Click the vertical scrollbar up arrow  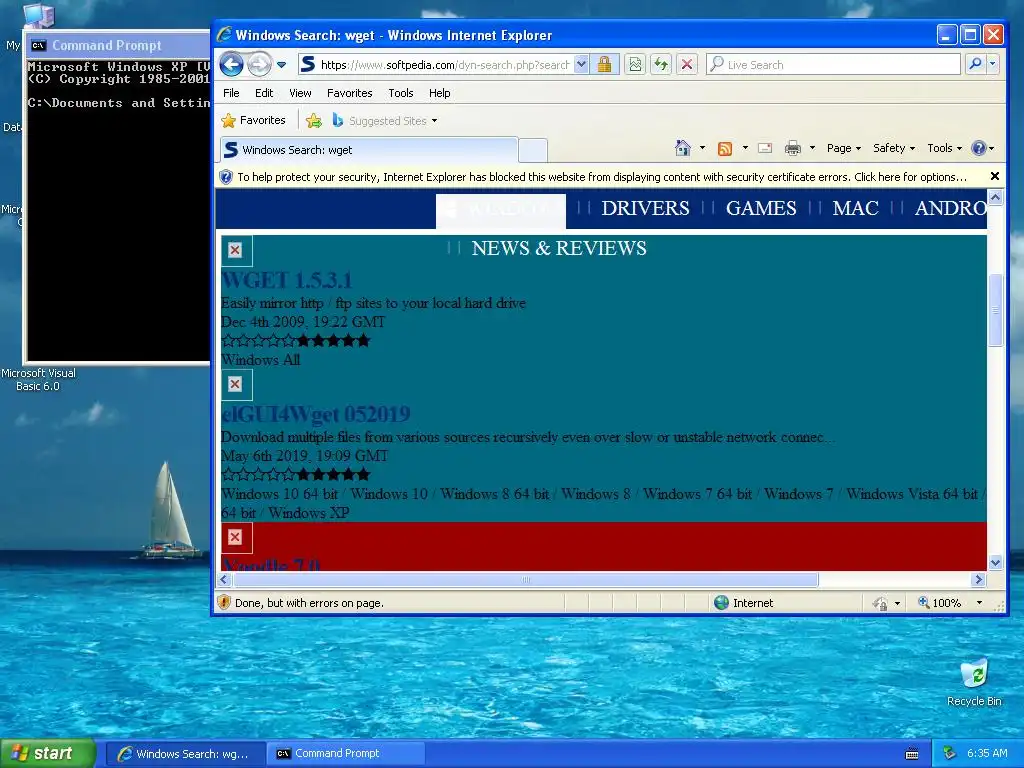995,197
